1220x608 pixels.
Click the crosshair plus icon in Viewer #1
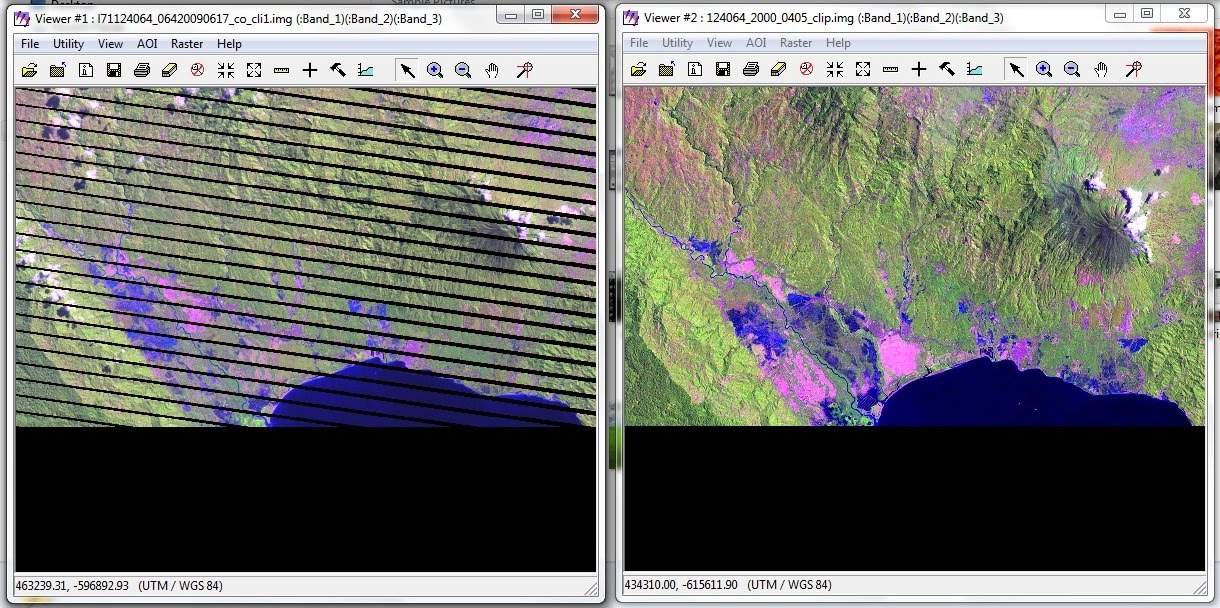click(x=309, y=70)
